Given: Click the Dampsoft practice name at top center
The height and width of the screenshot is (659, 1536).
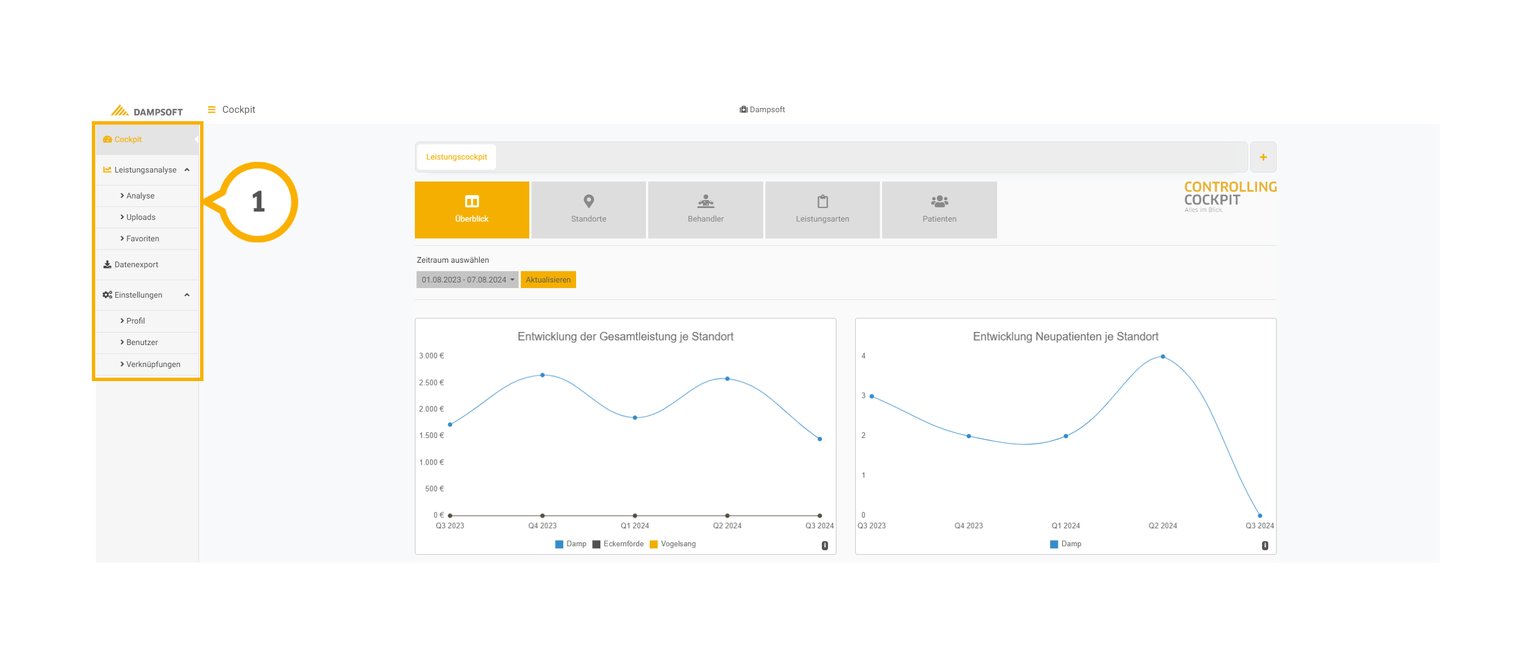Looking at the screenshot, I should [767, 110].
